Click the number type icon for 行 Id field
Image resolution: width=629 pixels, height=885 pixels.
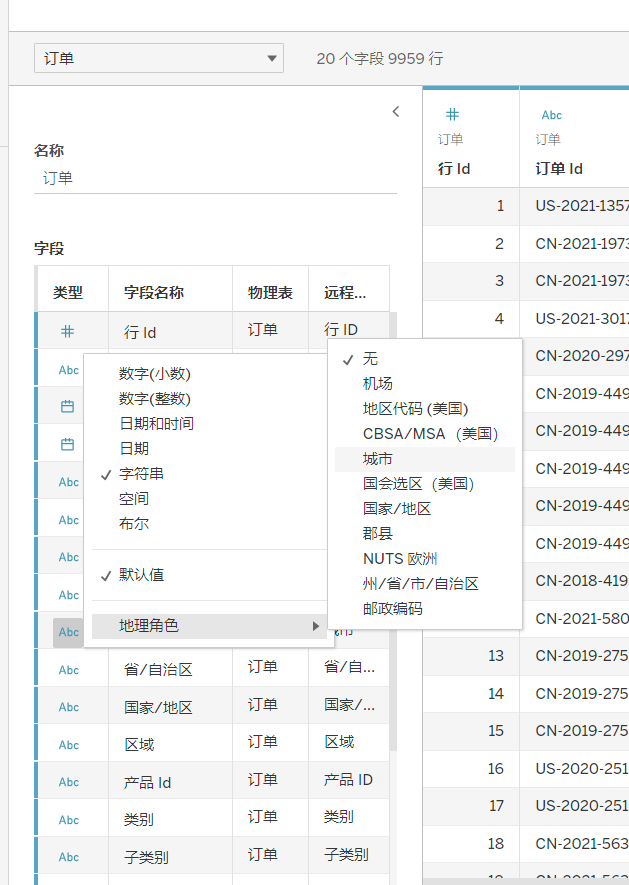(67, 331)
